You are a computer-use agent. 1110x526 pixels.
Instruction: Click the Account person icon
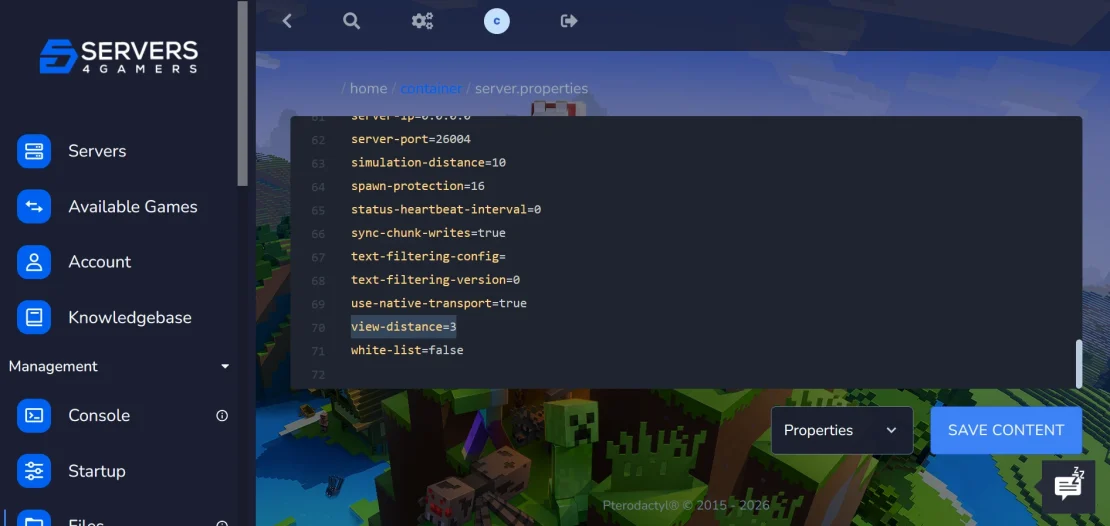(x=34, y=262)
